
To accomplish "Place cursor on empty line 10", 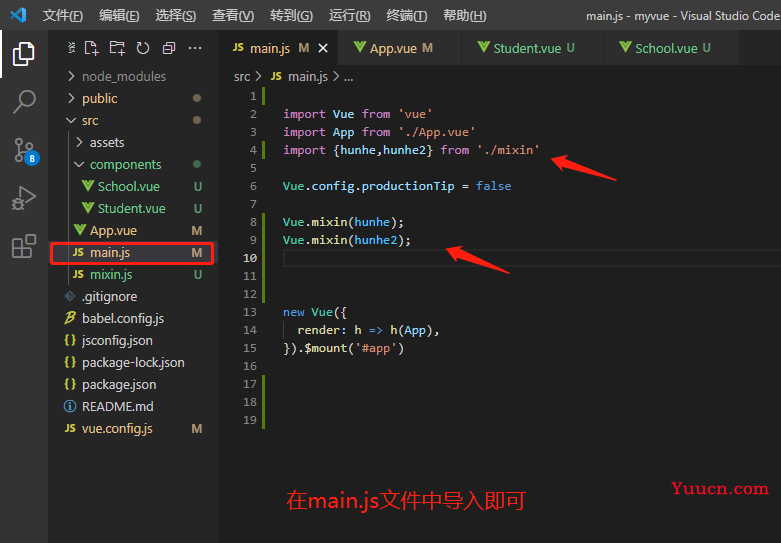I will (531, 258).
